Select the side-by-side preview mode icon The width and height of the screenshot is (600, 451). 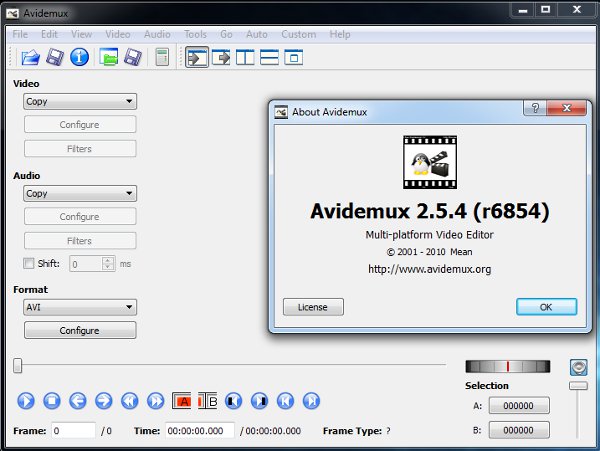click(x=245, y=58)
